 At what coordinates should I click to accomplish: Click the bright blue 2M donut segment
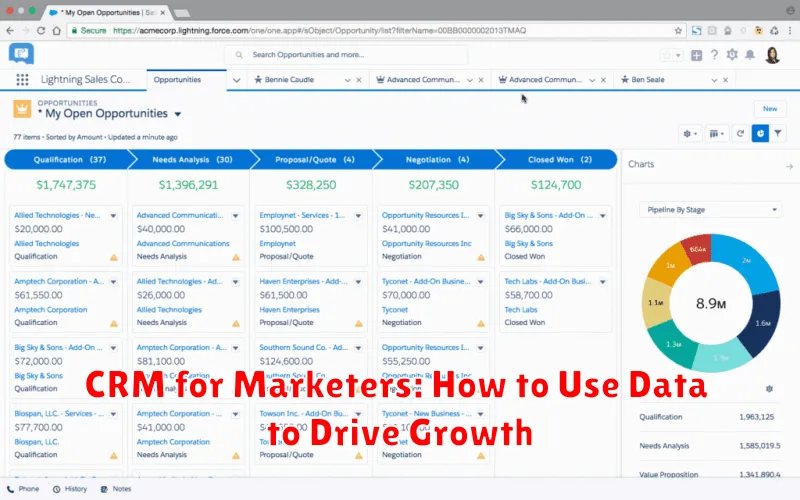748,263
